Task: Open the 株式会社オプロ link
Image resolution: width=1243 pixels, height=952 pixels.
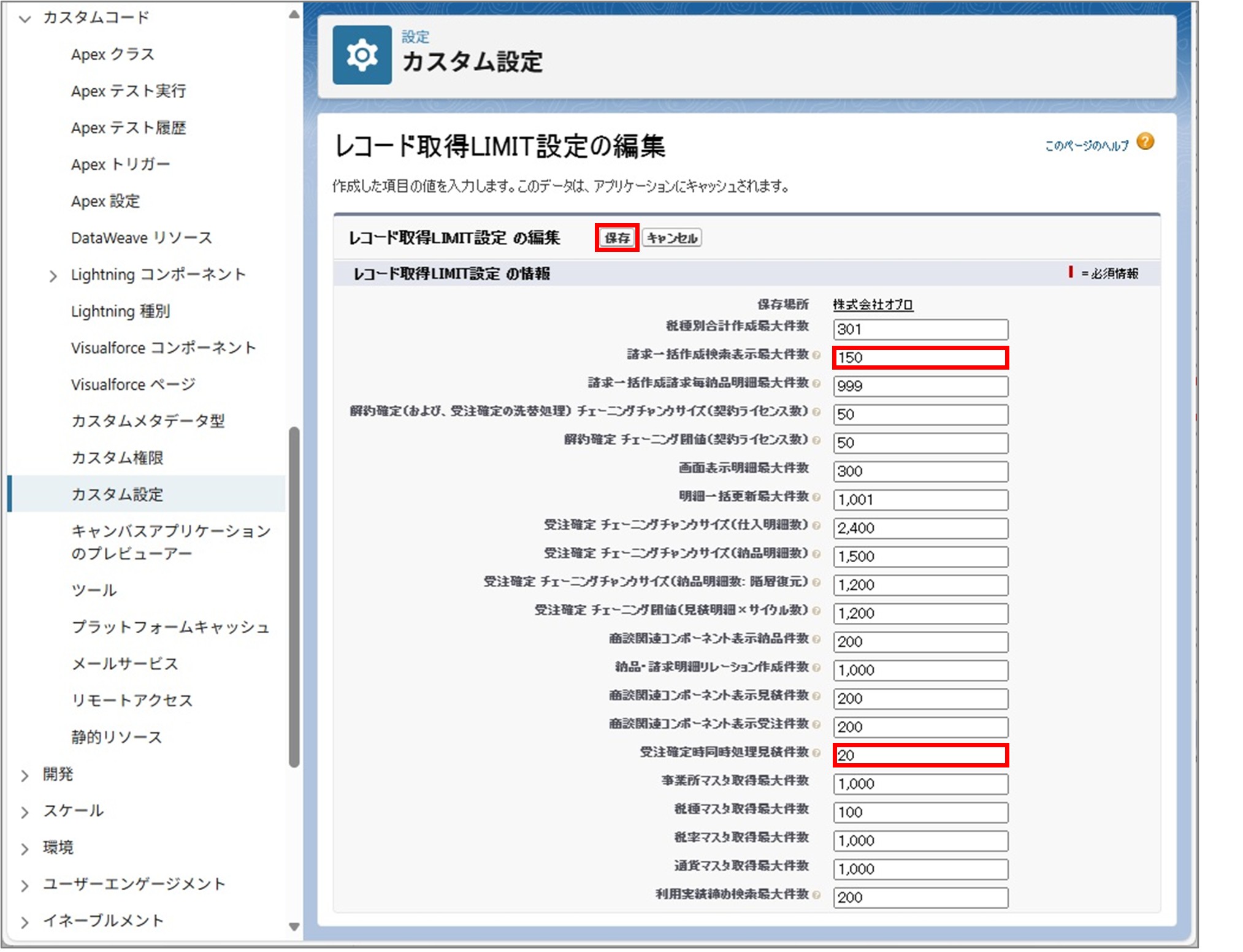Action: pyautogui.click(x=873, y=304)
